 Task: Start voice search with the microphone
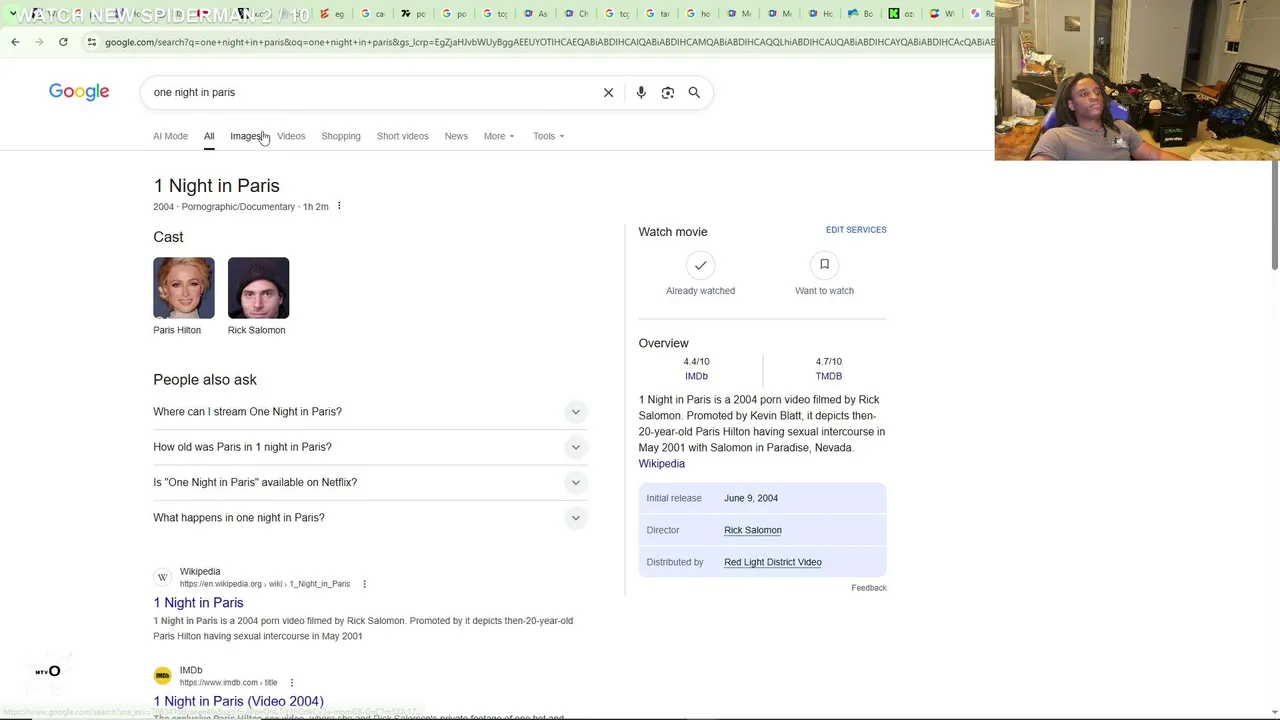pyautogui.click(x=641, y=93)
